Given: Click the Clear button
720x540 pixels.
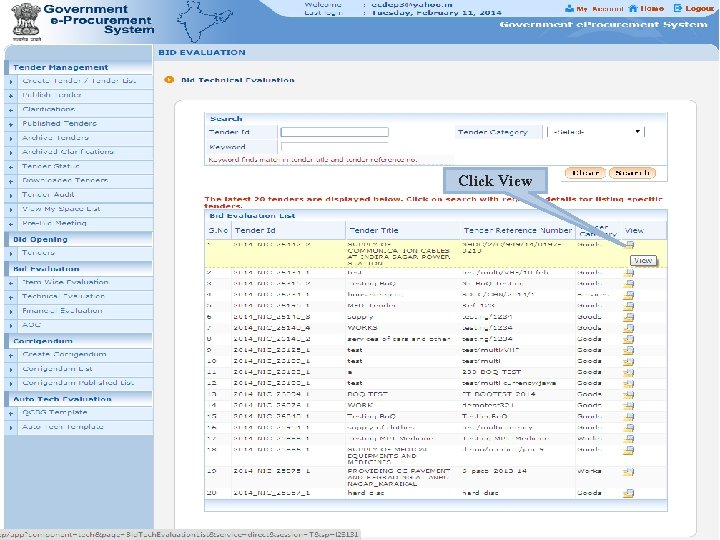Looking at the screenshot, I should [585, 173].
